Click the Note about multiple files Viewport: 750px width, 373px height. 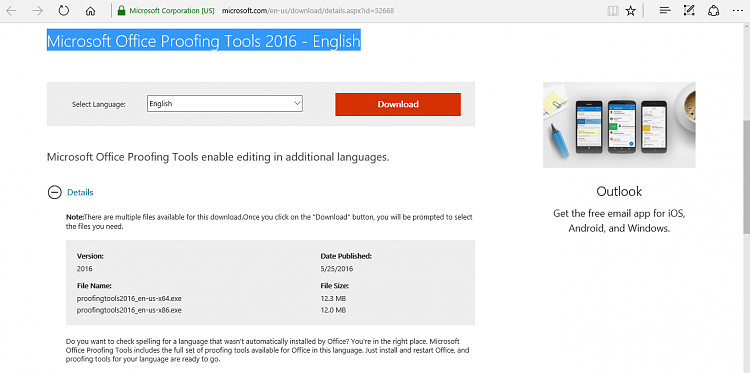click(269, 222)
